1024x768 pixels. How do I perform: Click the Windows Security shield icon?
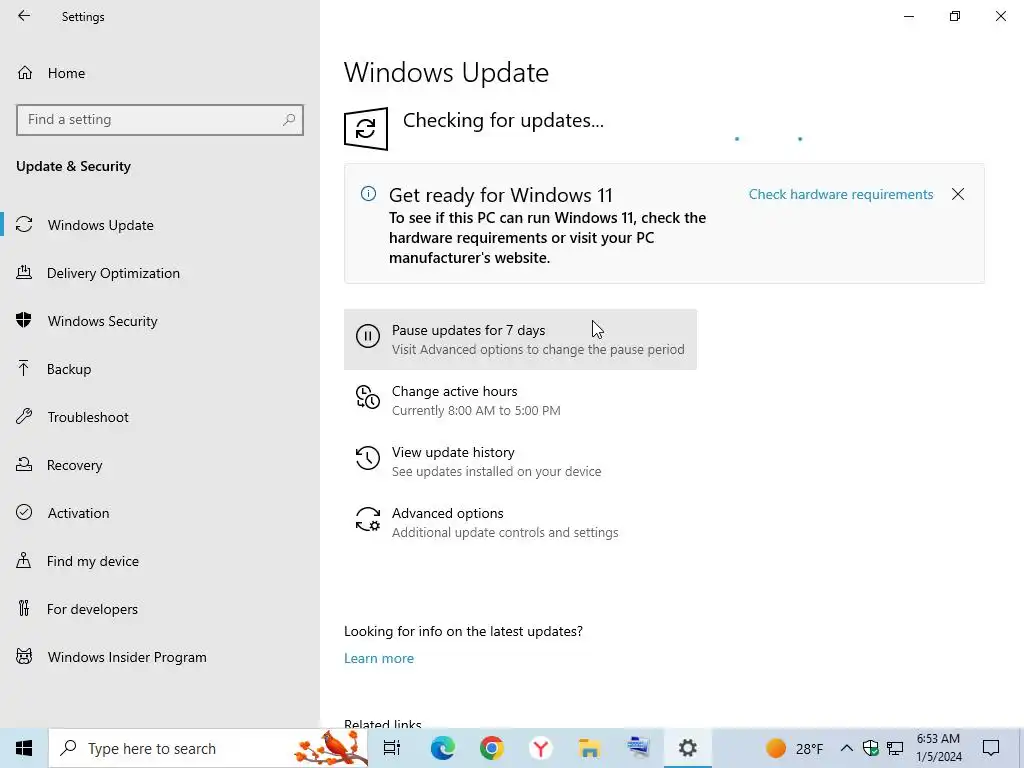tap(24, 321)
